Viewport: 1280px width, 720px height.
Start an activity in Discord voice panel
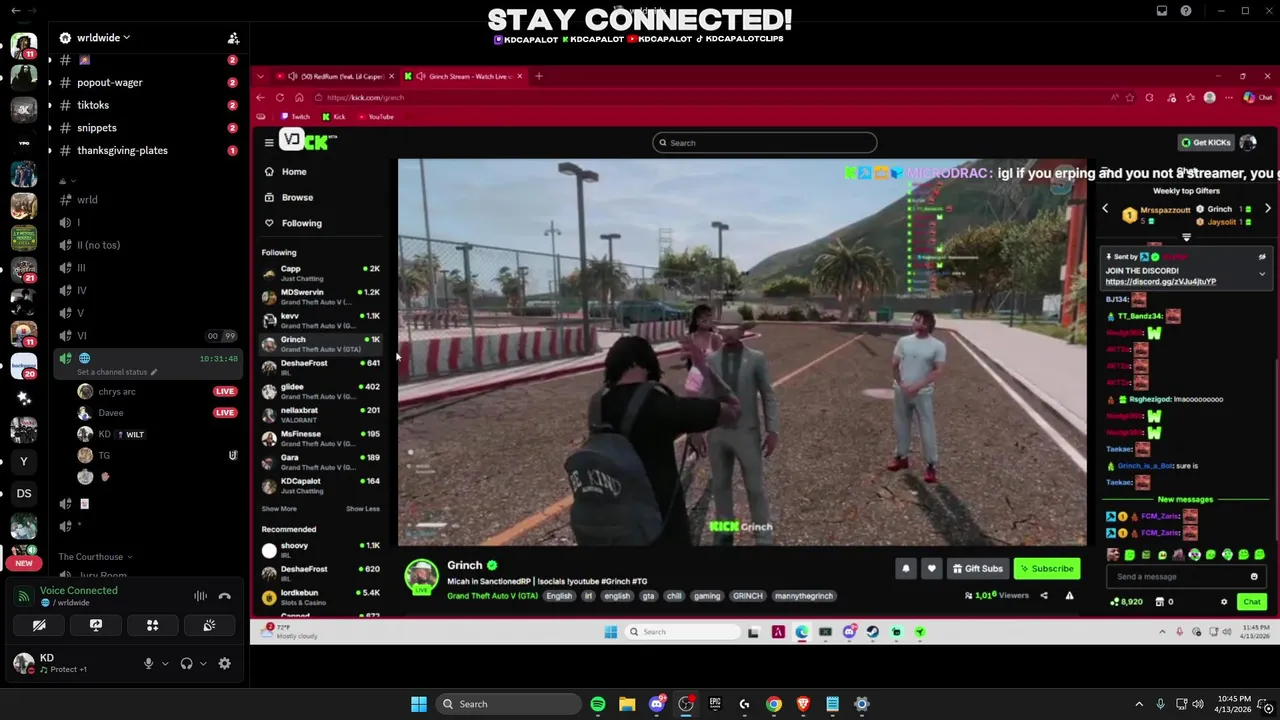click(153, 625)
